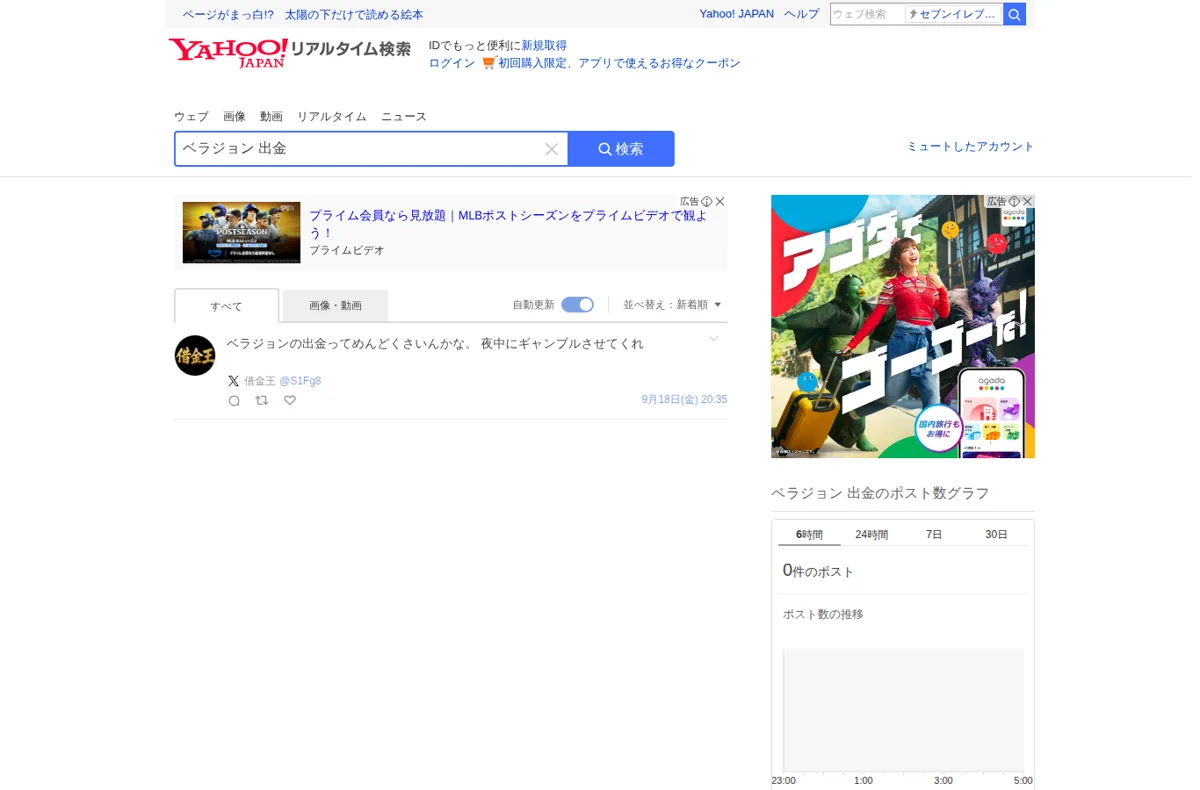Open the Yahoo! JAPAN logo
Screen dimensions: 1200x790
click(227, 52)
